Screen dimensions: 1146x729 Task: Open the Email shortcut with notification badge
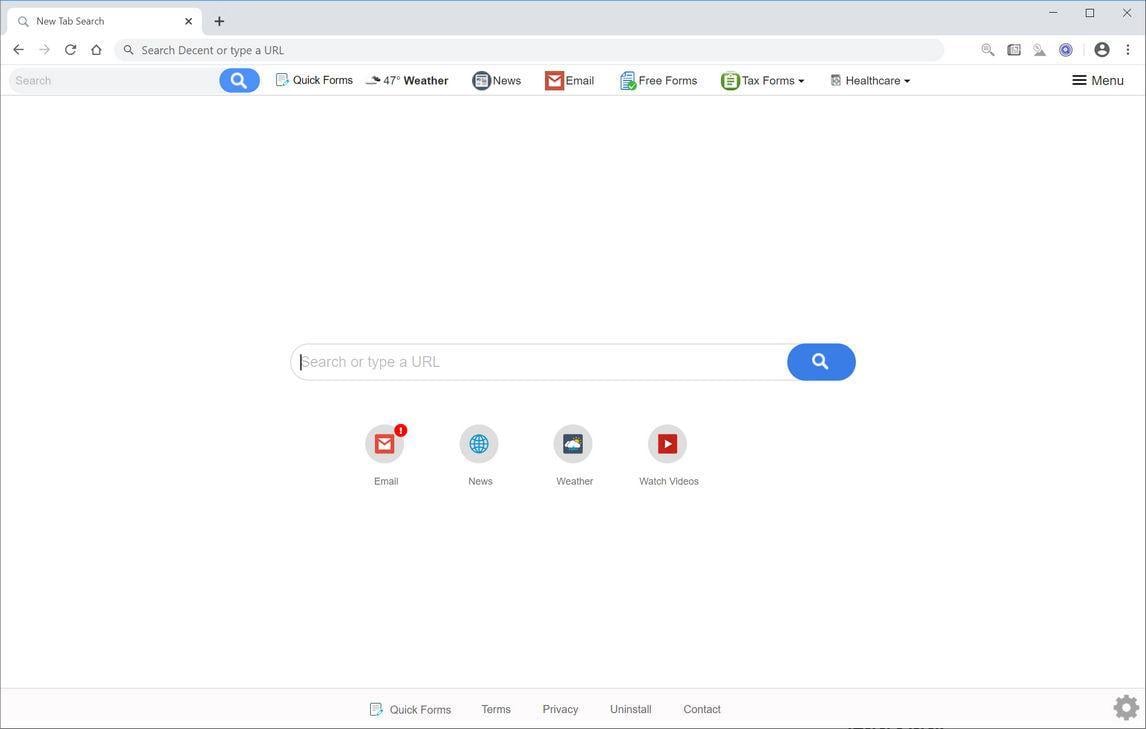pyautogui.click(x=385, y=443)
